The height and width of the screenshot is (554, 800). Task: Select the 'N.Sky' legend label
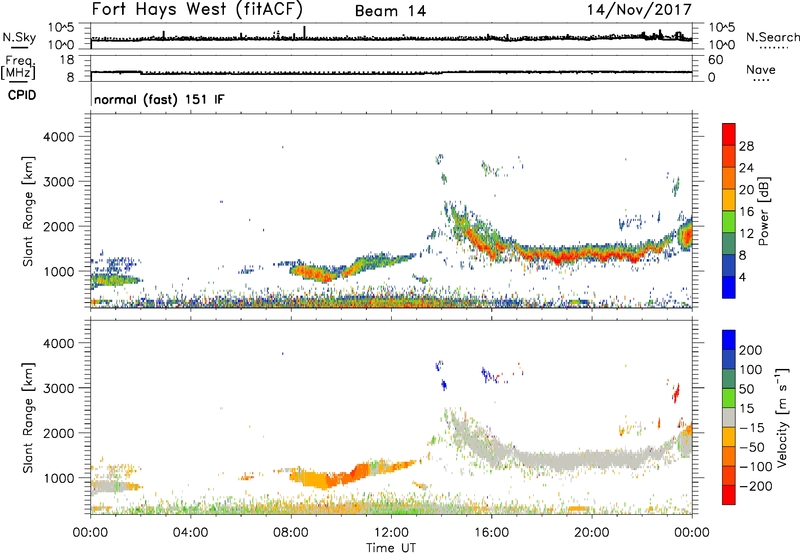click(x=19, y=37)
